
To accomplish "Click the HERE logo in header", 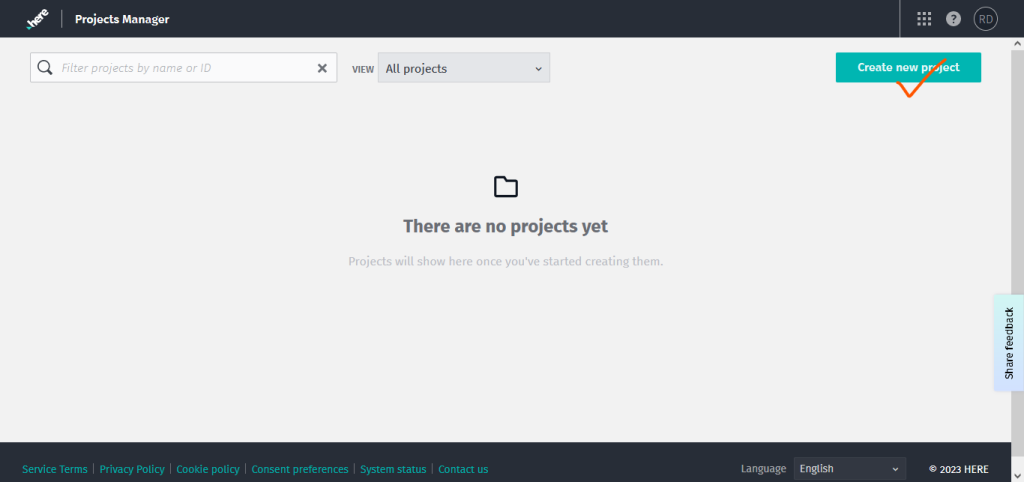I will 37,18.
